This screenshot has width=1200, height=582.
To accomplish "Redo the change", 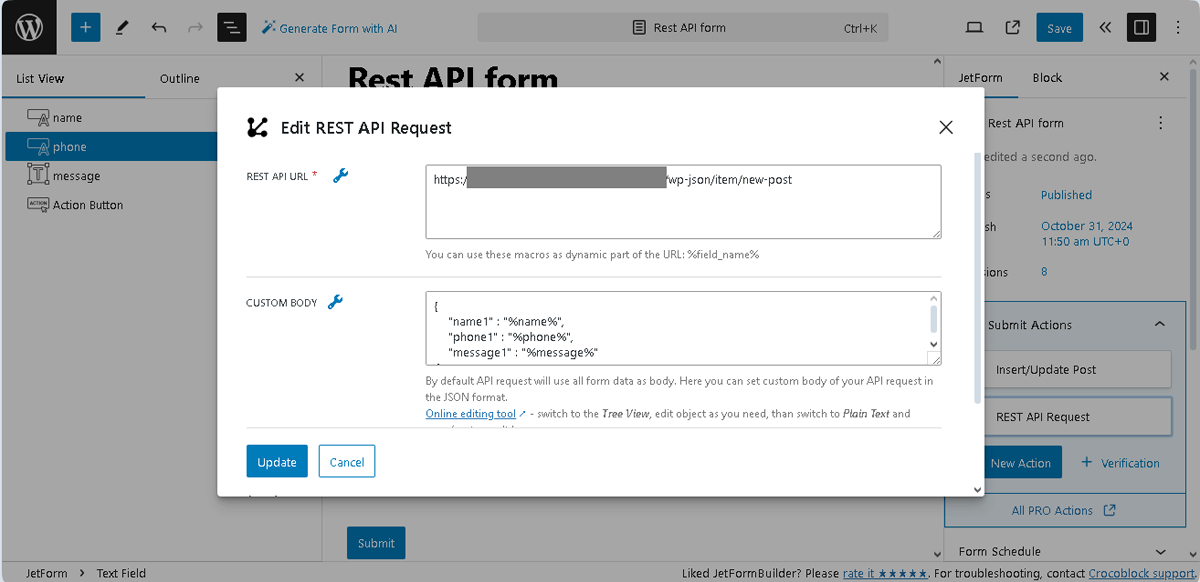I will [x=196, y=28].
